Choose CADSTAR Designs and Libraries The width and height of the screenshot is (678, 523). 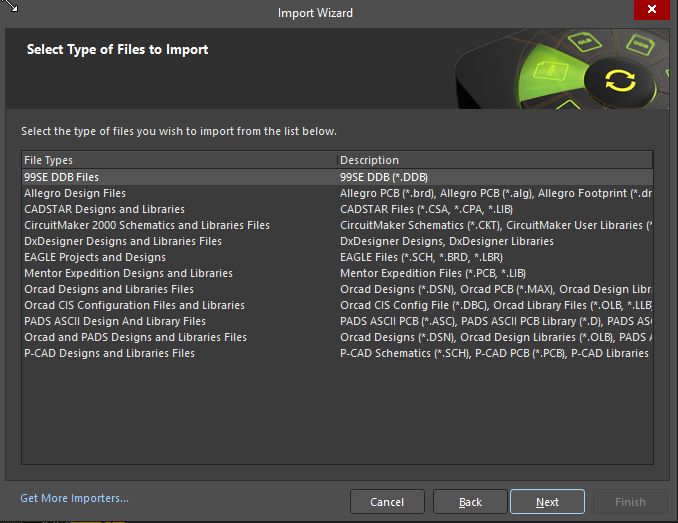(337, 209)
